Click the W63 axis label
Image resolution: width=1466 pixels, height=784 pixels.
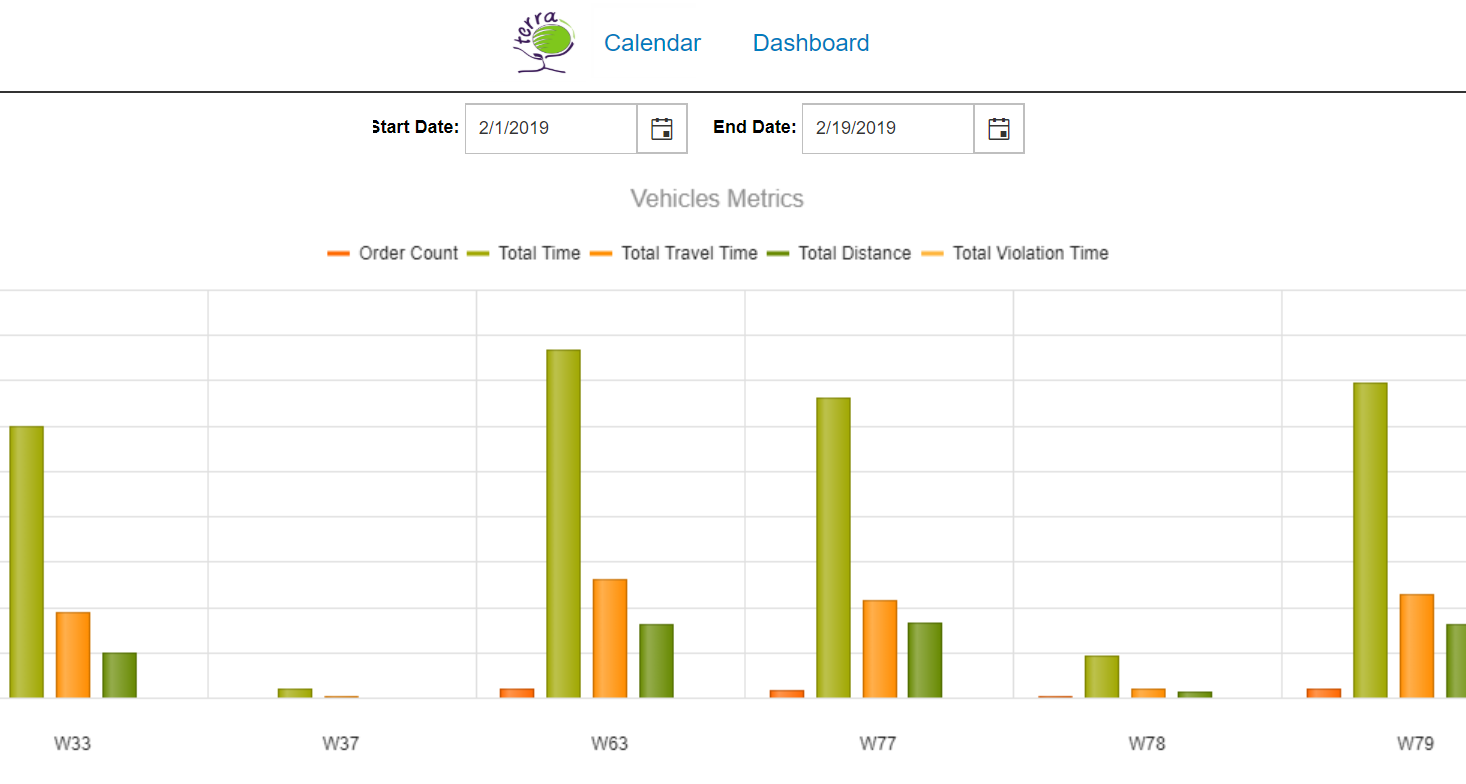pos(609,744)
